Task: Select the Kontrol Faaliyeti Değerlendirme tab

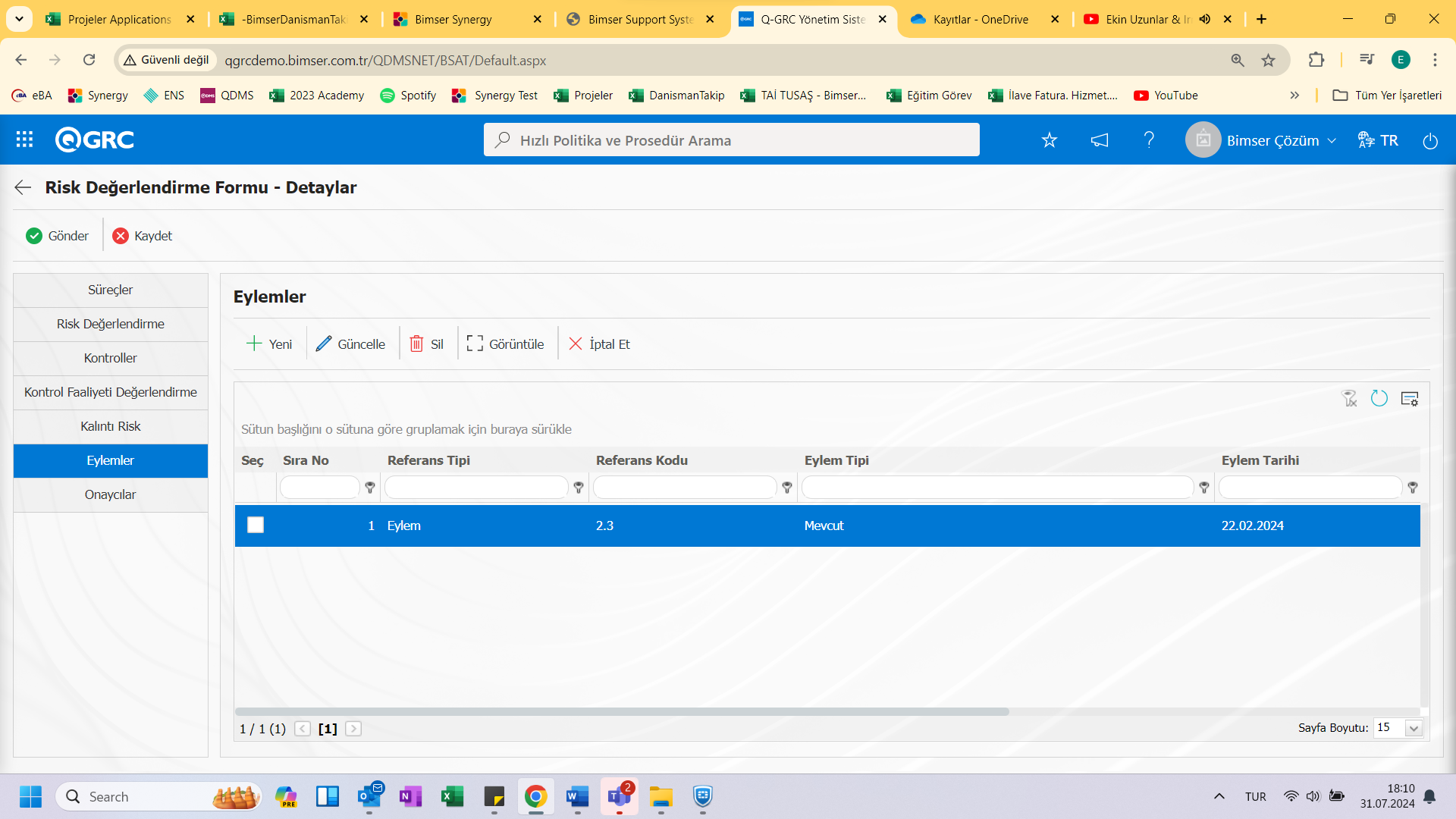Action: (x=110, y=392)
